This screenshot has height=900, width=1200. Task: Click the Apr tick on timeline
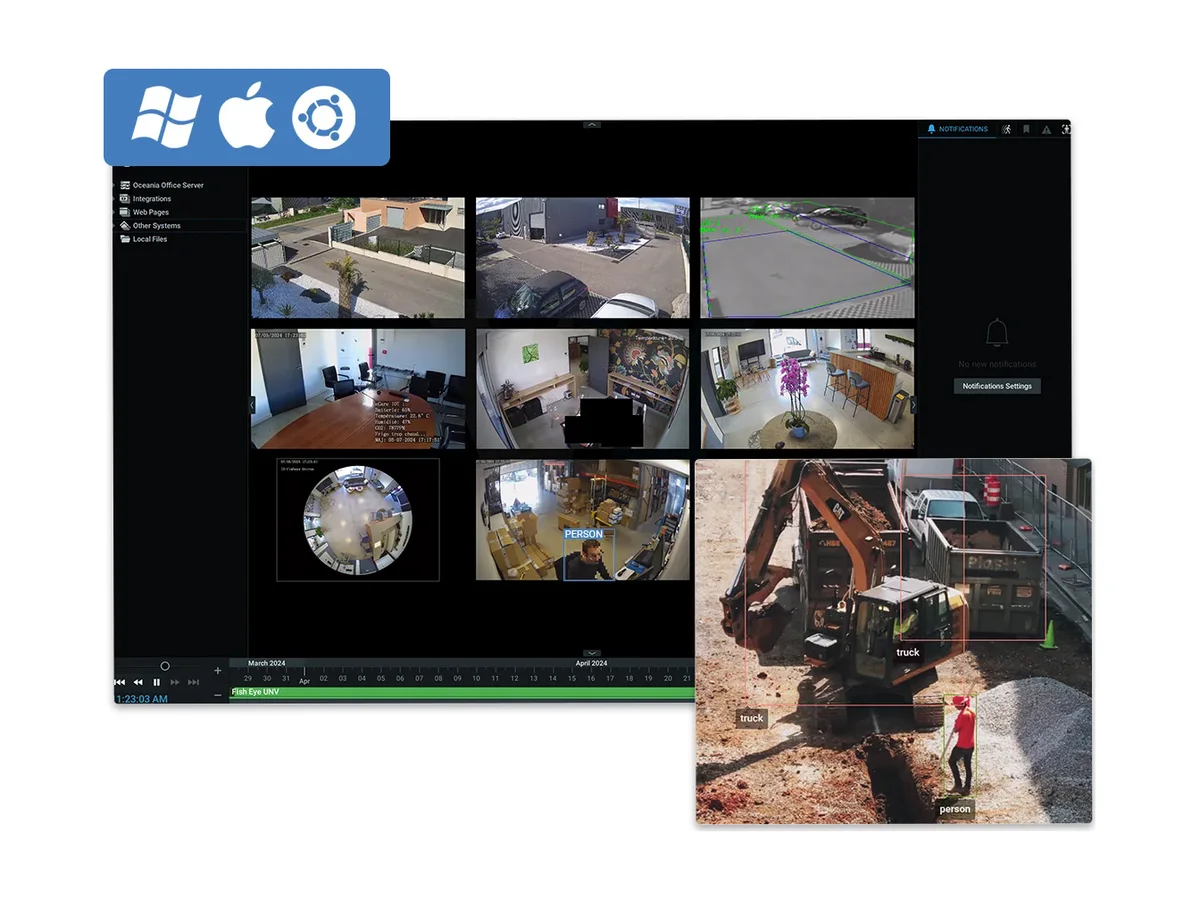click(x=305, y=680)
